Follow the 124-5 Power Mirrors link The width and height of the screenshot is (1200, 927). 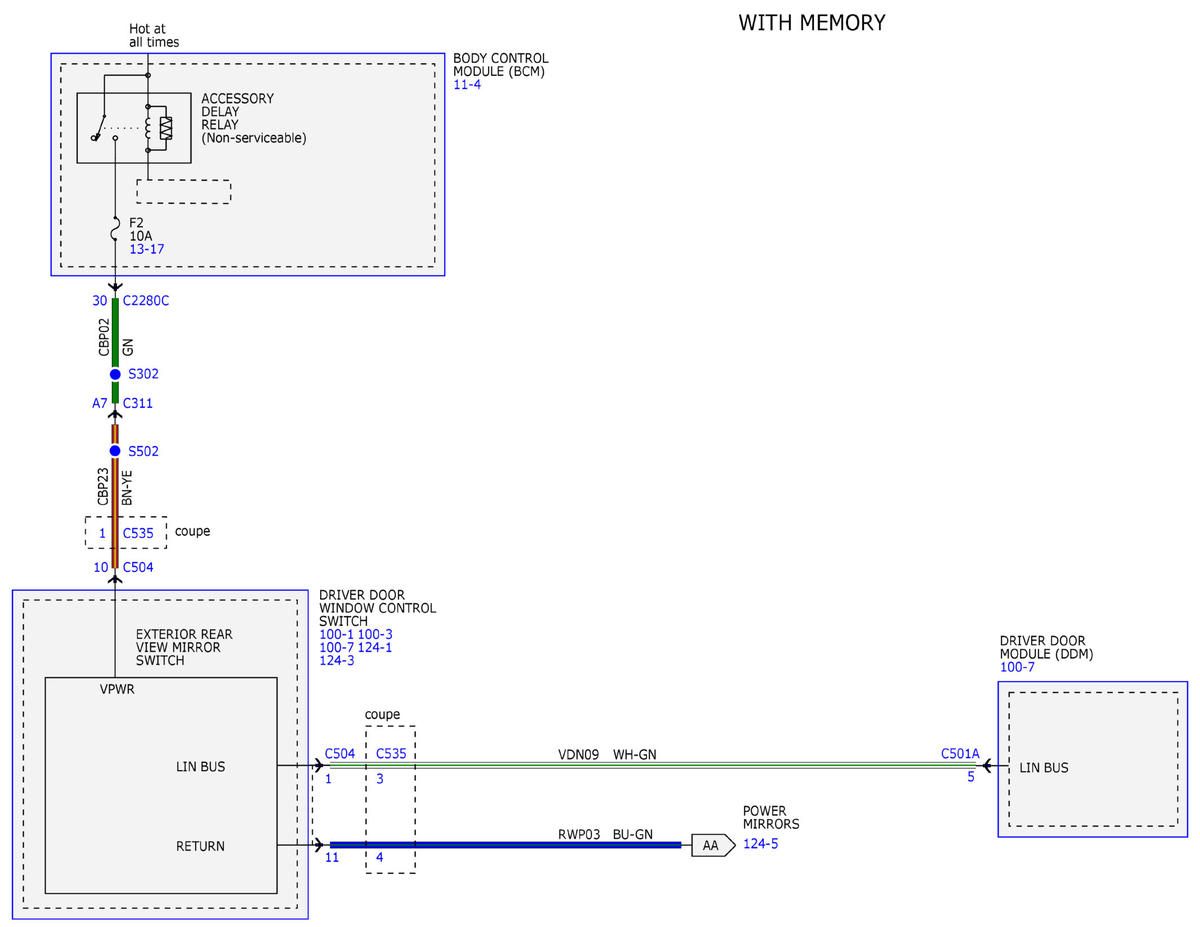click(760, 845)
